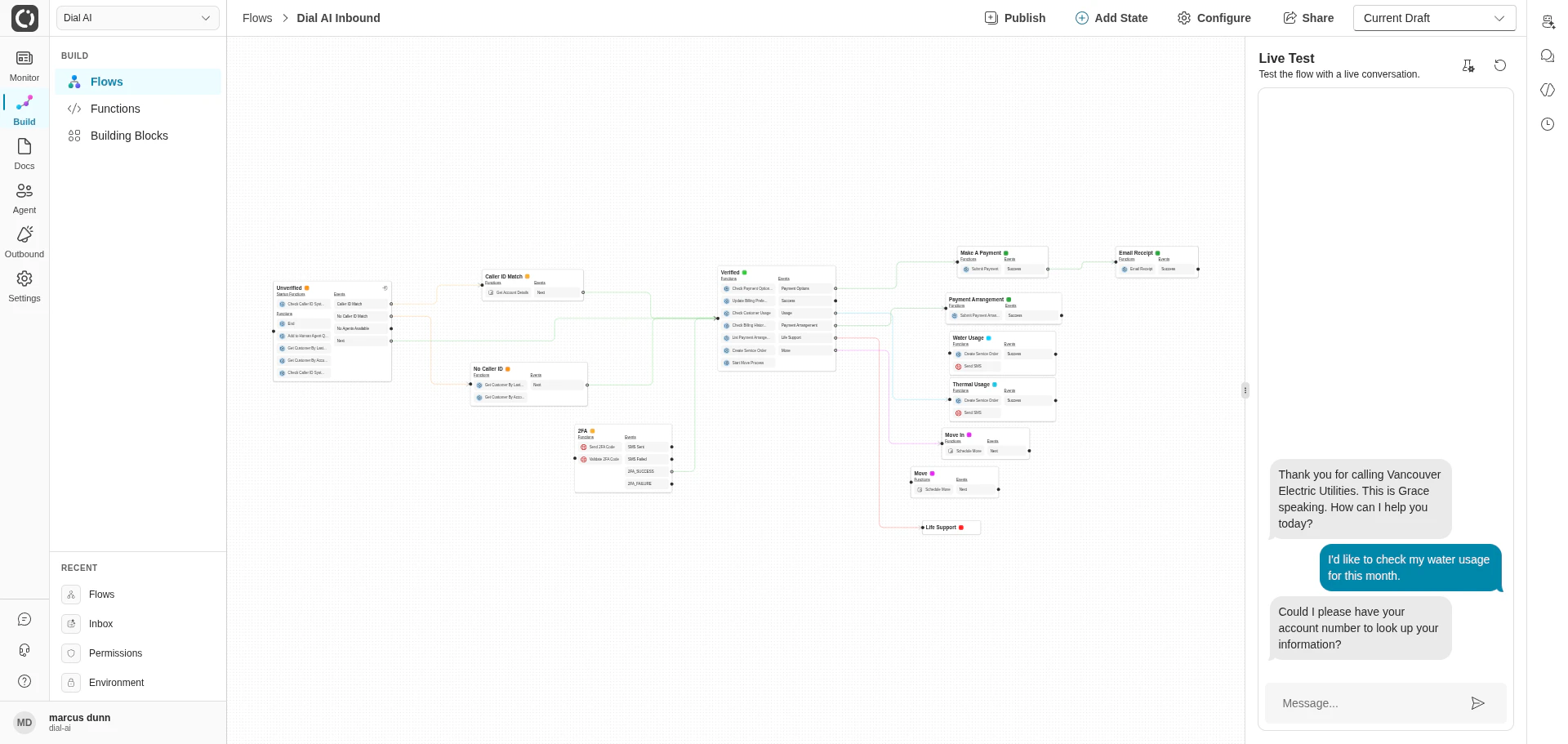This screenshot has width=1568, height=744.
Task: Open the support headset icon
Action: tap(24, 650)
